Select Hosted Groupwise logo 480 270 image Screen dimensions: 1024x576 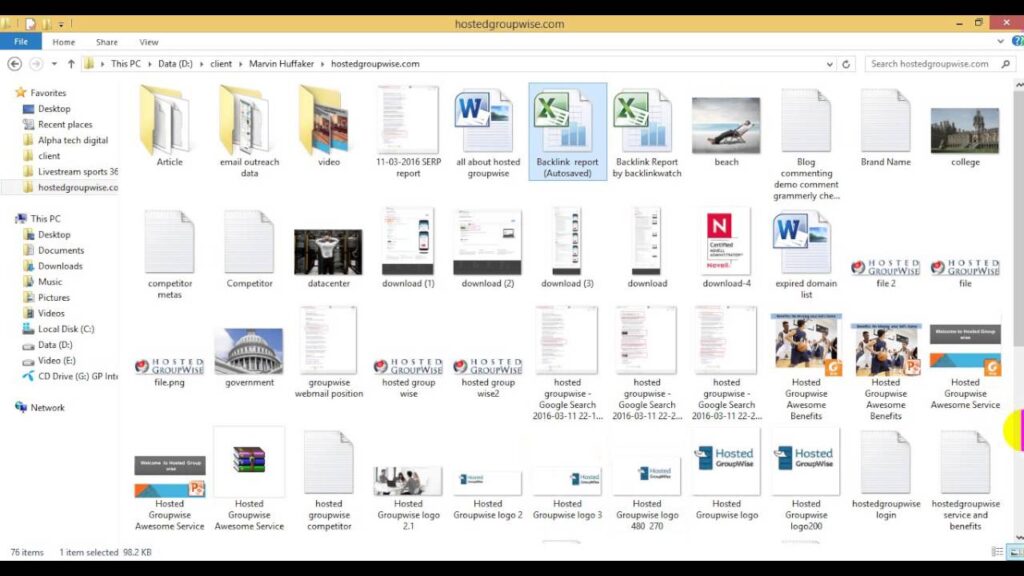click(x=647, y=493)
